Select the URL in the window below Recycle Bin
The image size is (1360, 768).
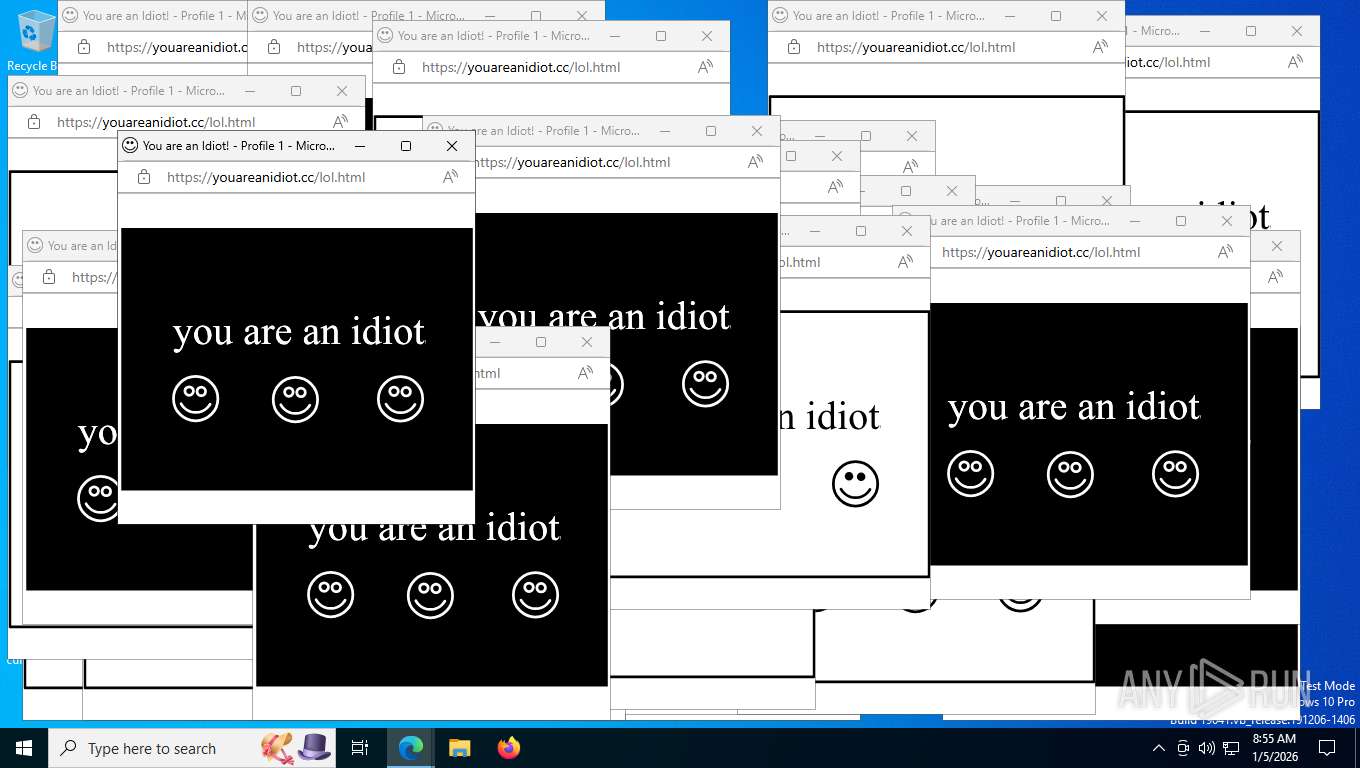click(156, 122)
